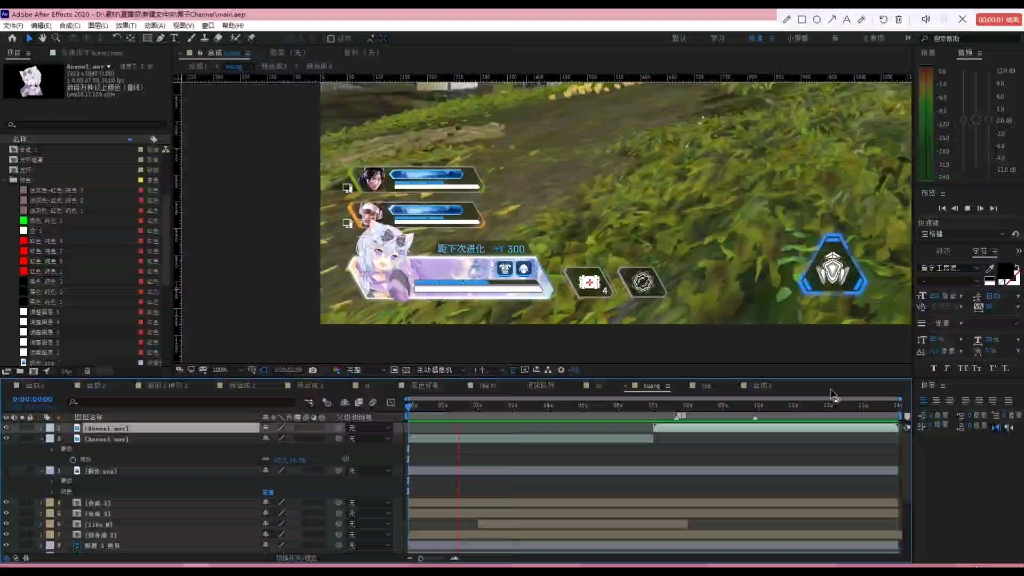The image size is (1024, 576).
Task: Select the Type (T) tool
Action: (x=174, y=38)
